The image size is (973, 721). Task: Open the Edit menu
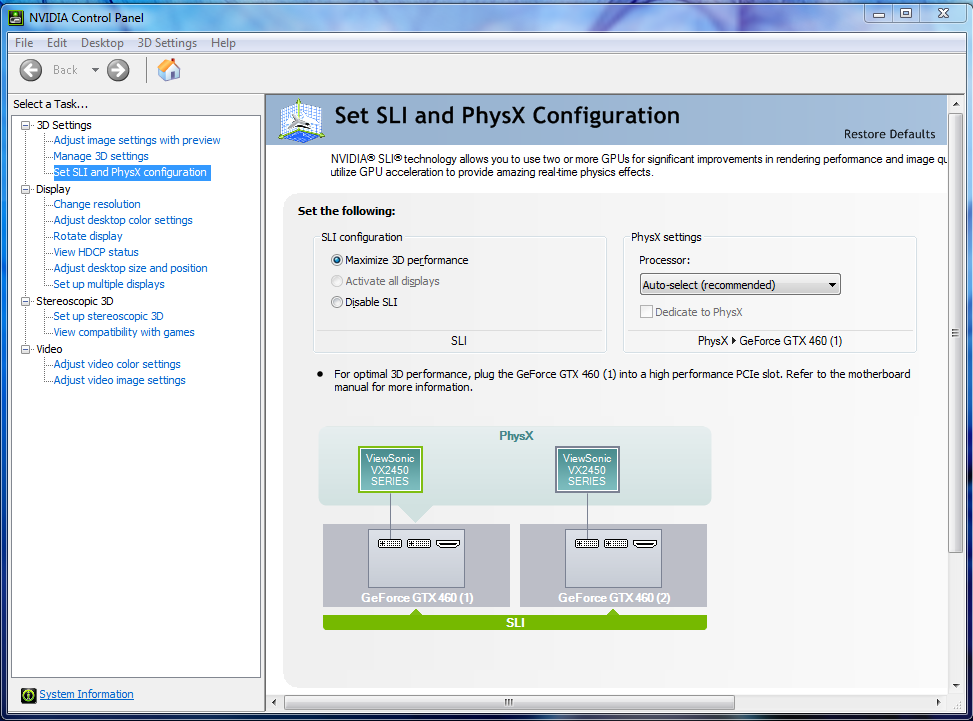pos(57,43)
